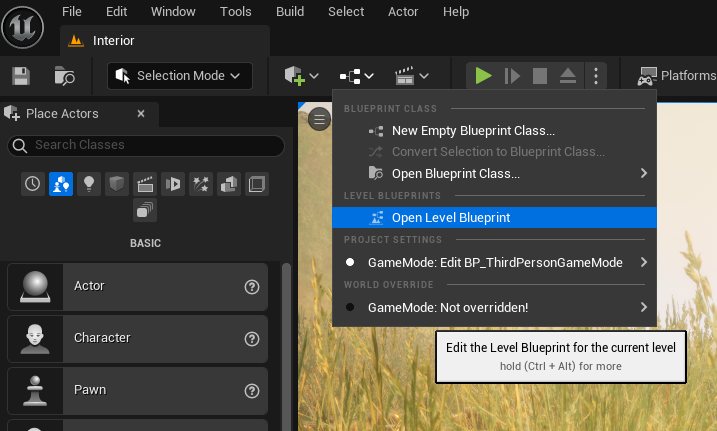This screenshot has height=431, width=717.
Task: Click the Pawn chess piece thumbnail
Action: (35, 391)
